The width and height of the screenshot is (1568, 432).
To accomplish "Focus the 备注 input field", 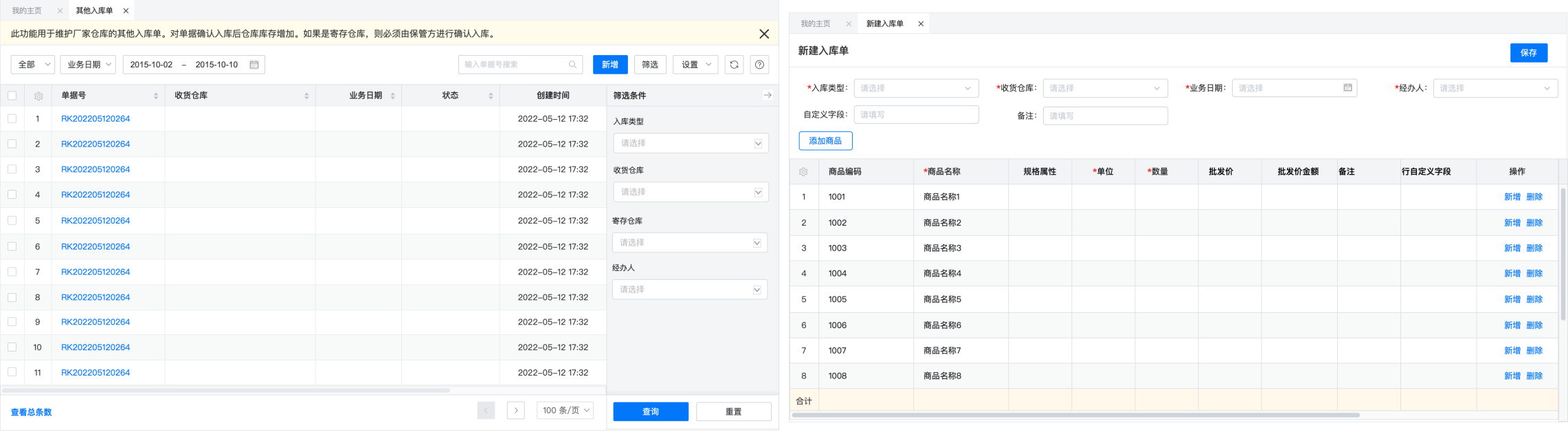I will click(1105, 116).
